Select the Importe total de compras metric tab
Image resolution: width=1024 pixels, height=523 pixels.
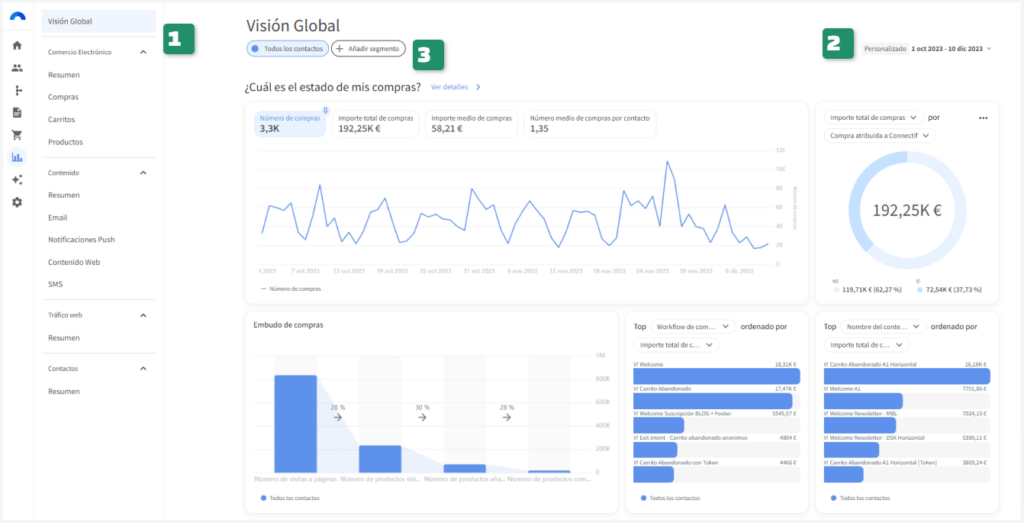point(376,123)
